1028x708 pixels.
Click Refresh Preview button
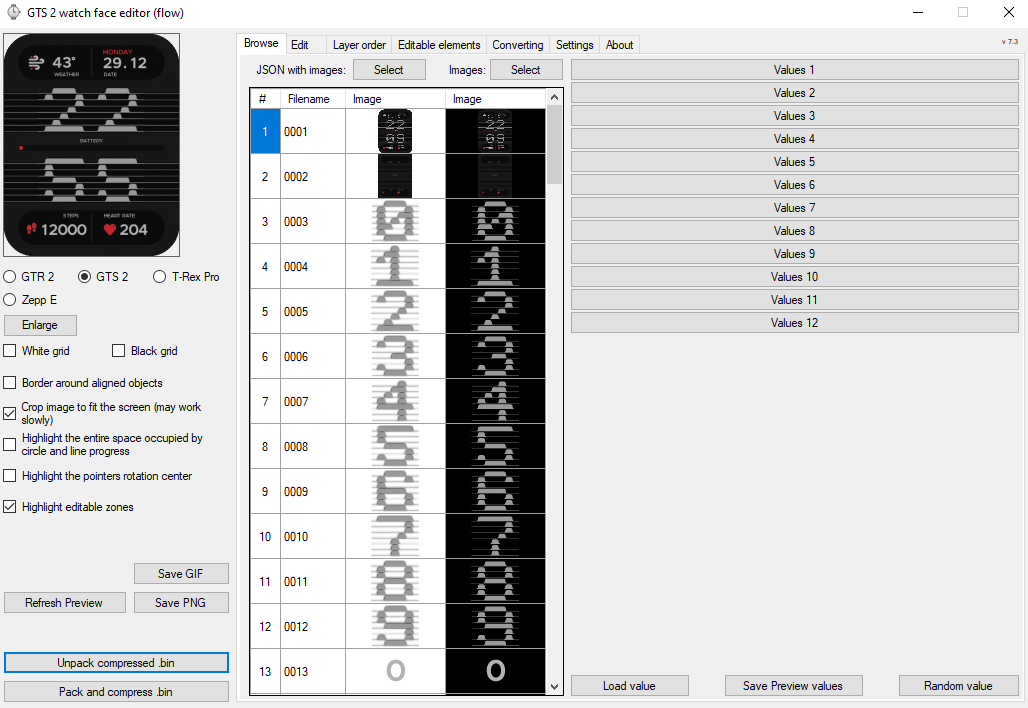[x=65, y=602]
